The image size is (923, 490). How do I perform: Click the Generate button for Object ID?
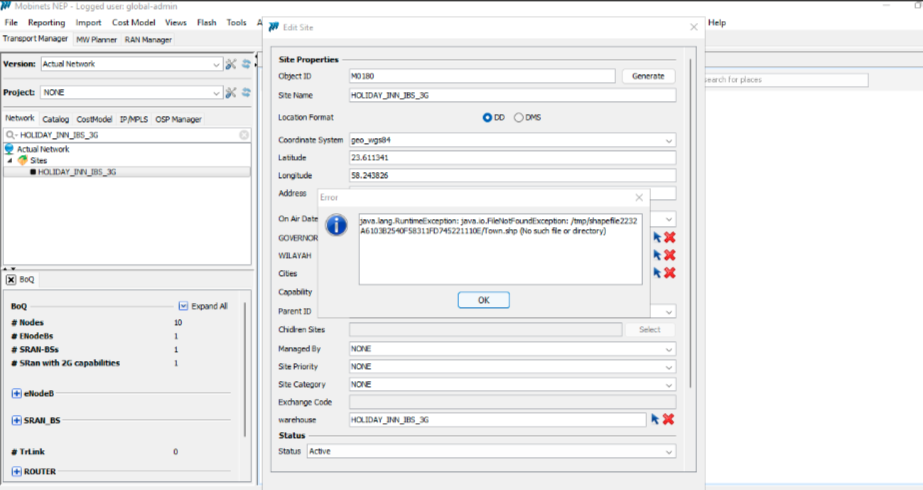point(648,76)
